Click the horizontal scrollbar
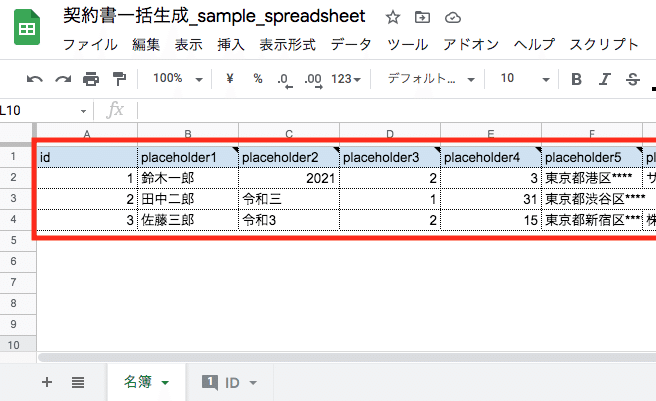The image size is (656, 401). (346, 357)
